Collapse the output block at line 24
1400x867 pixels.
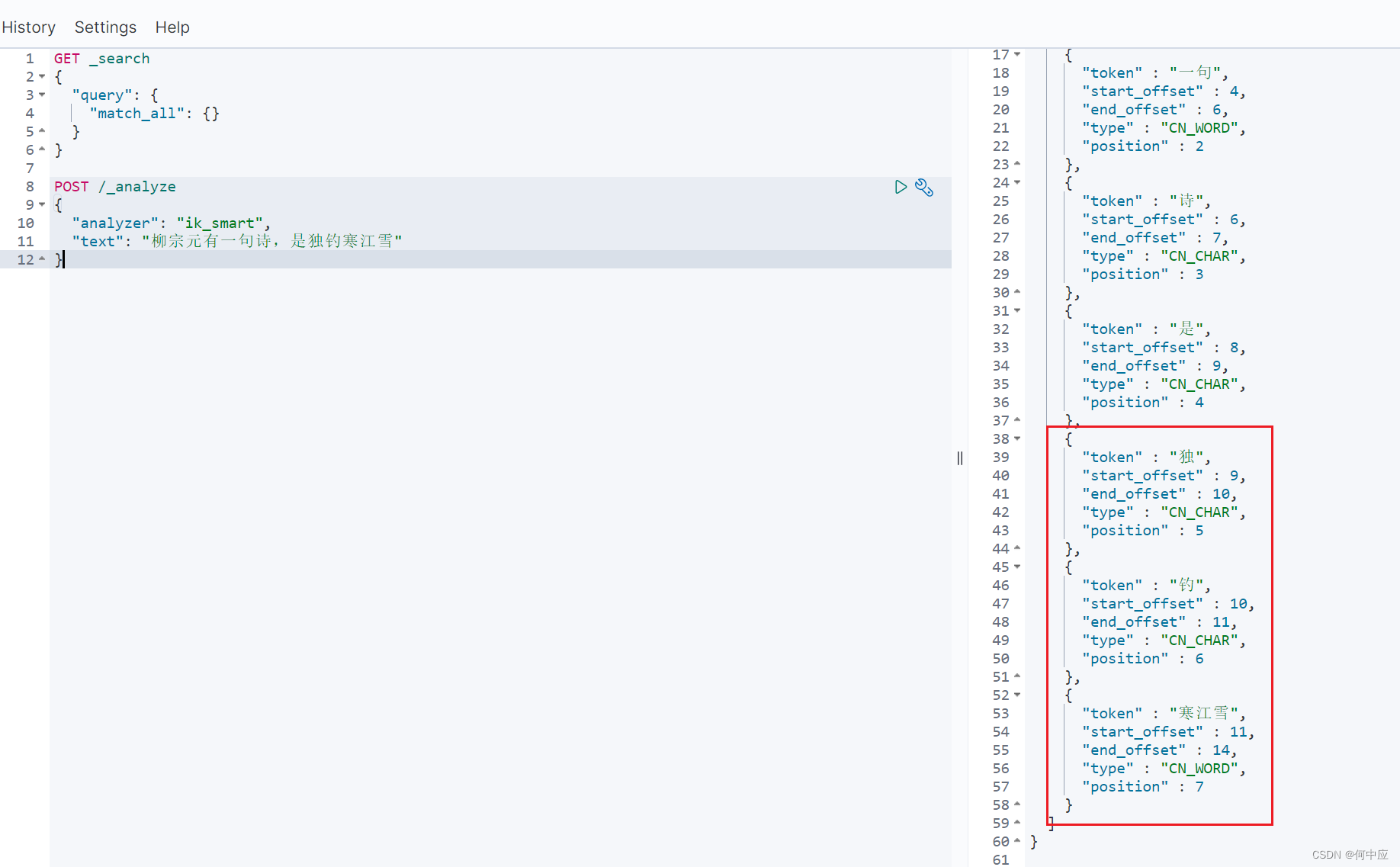(x=1017, y=183)
